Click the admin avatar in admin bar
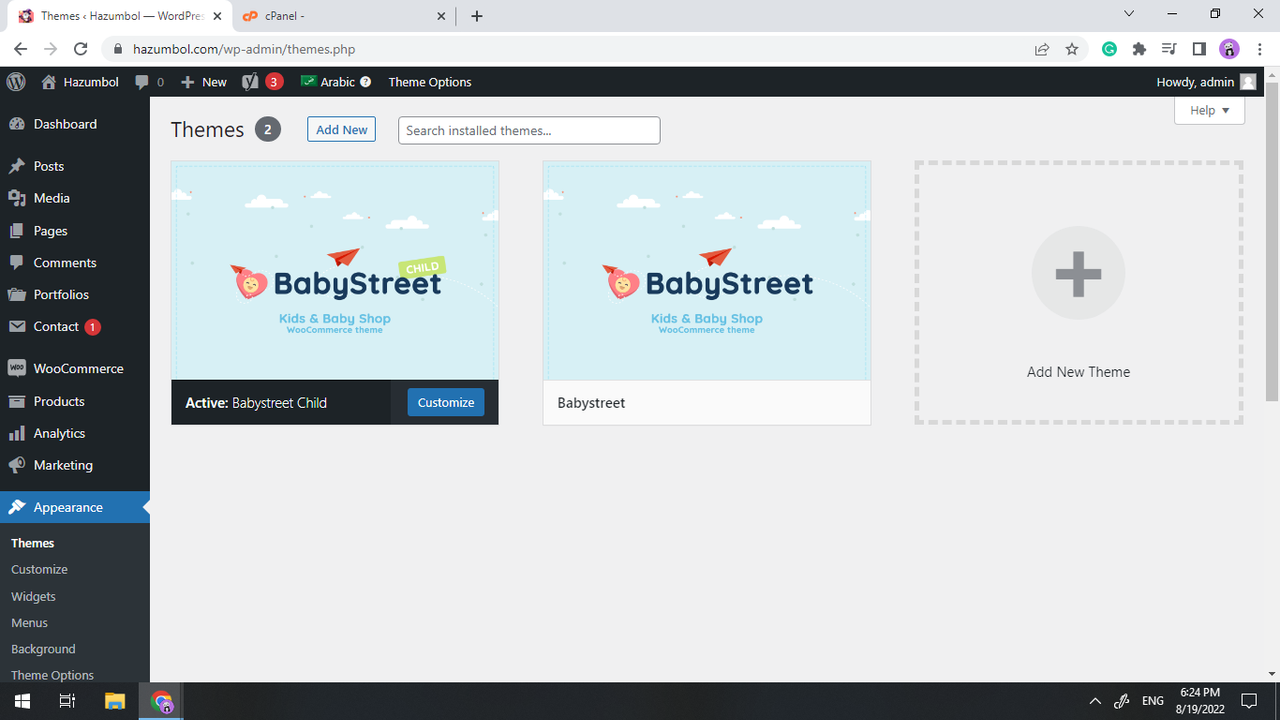The height and width of the screenshot is (720, 1280). (1248, 82)
